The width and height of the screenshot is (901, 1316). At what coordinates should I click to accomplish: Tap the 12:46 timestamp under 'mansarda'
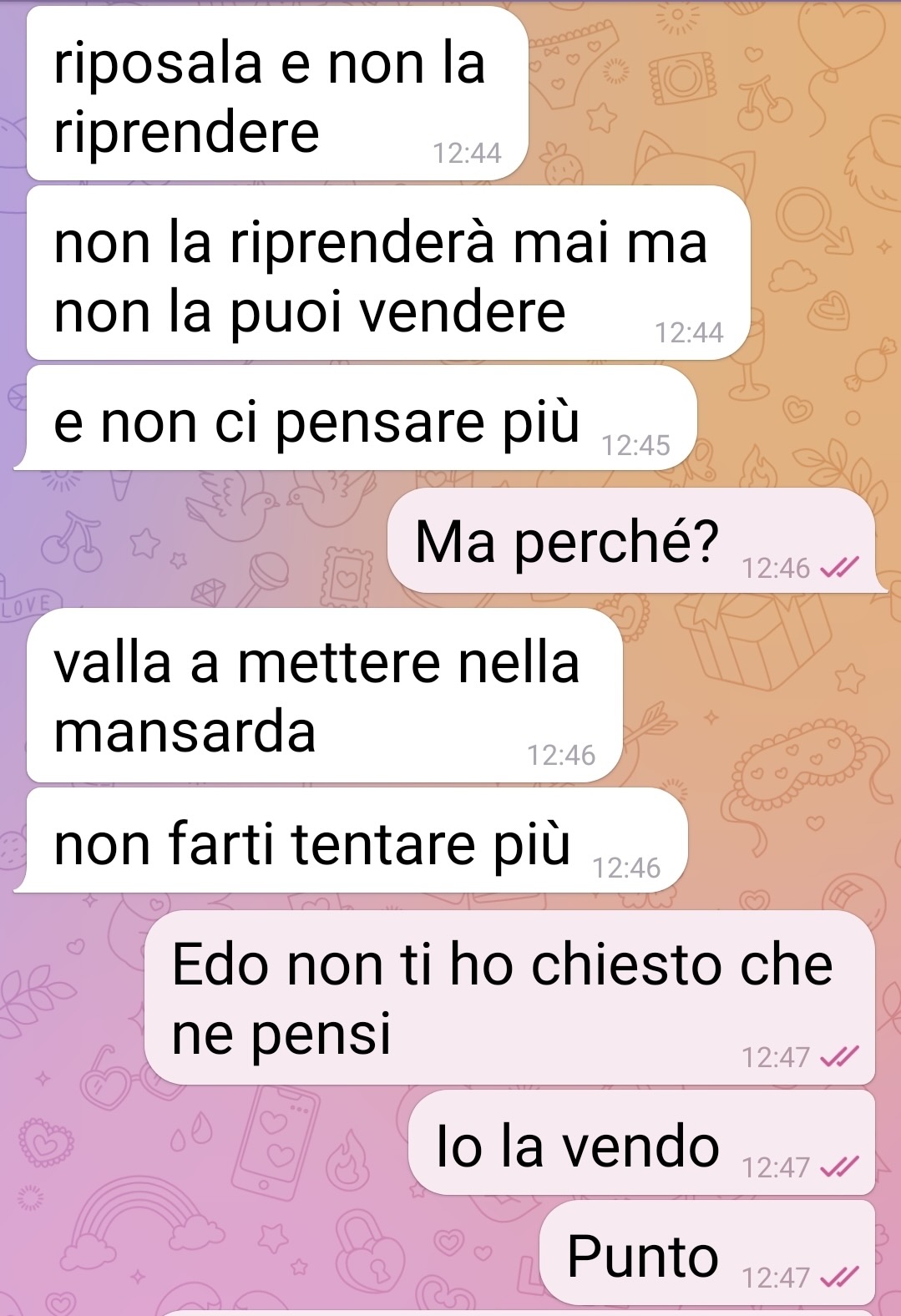pyautogui.click(x=561, y=755)
